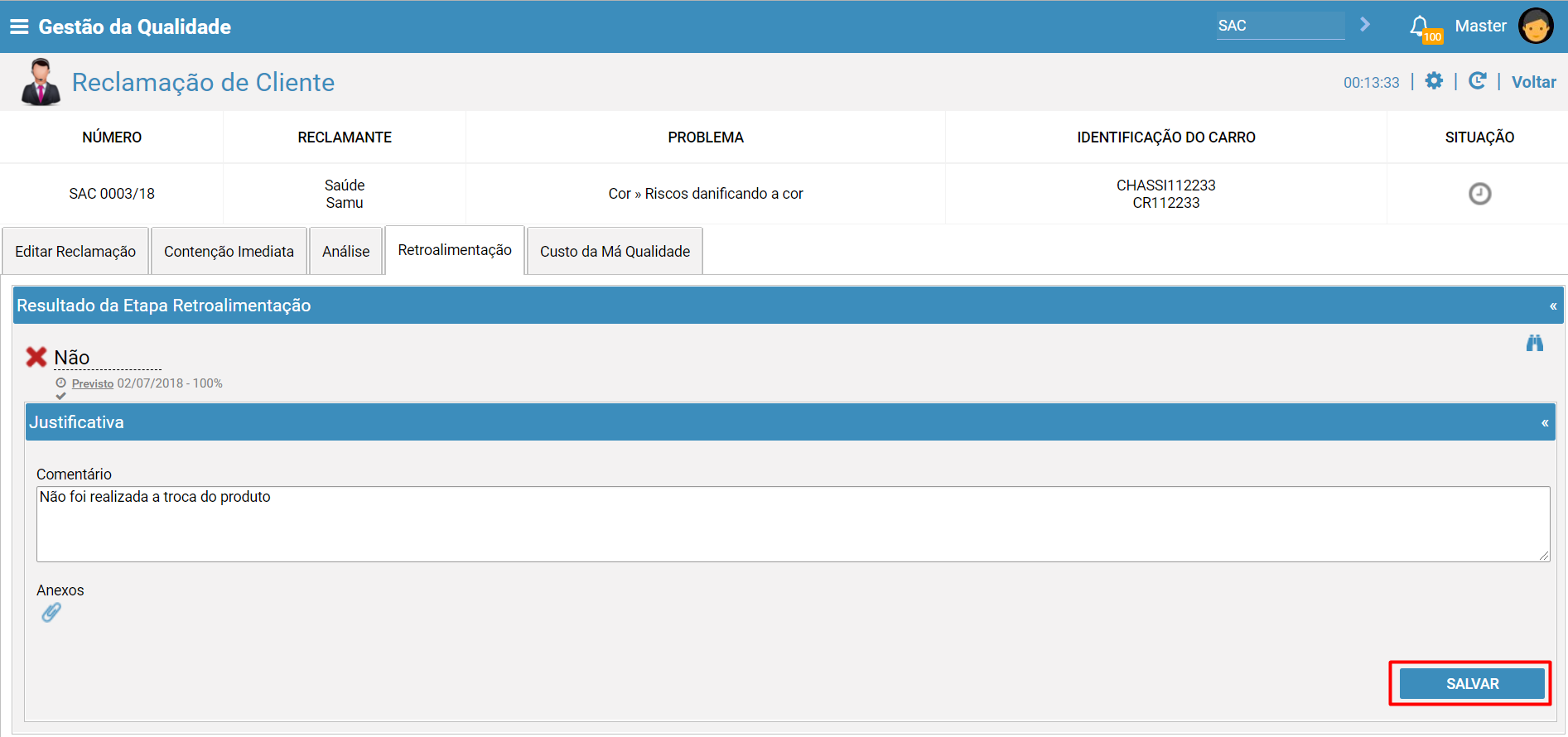Open the Editar Reclamação tab
Viewport: 1568px width, 737px height.
pyautogui.click(x=75, y=251)
